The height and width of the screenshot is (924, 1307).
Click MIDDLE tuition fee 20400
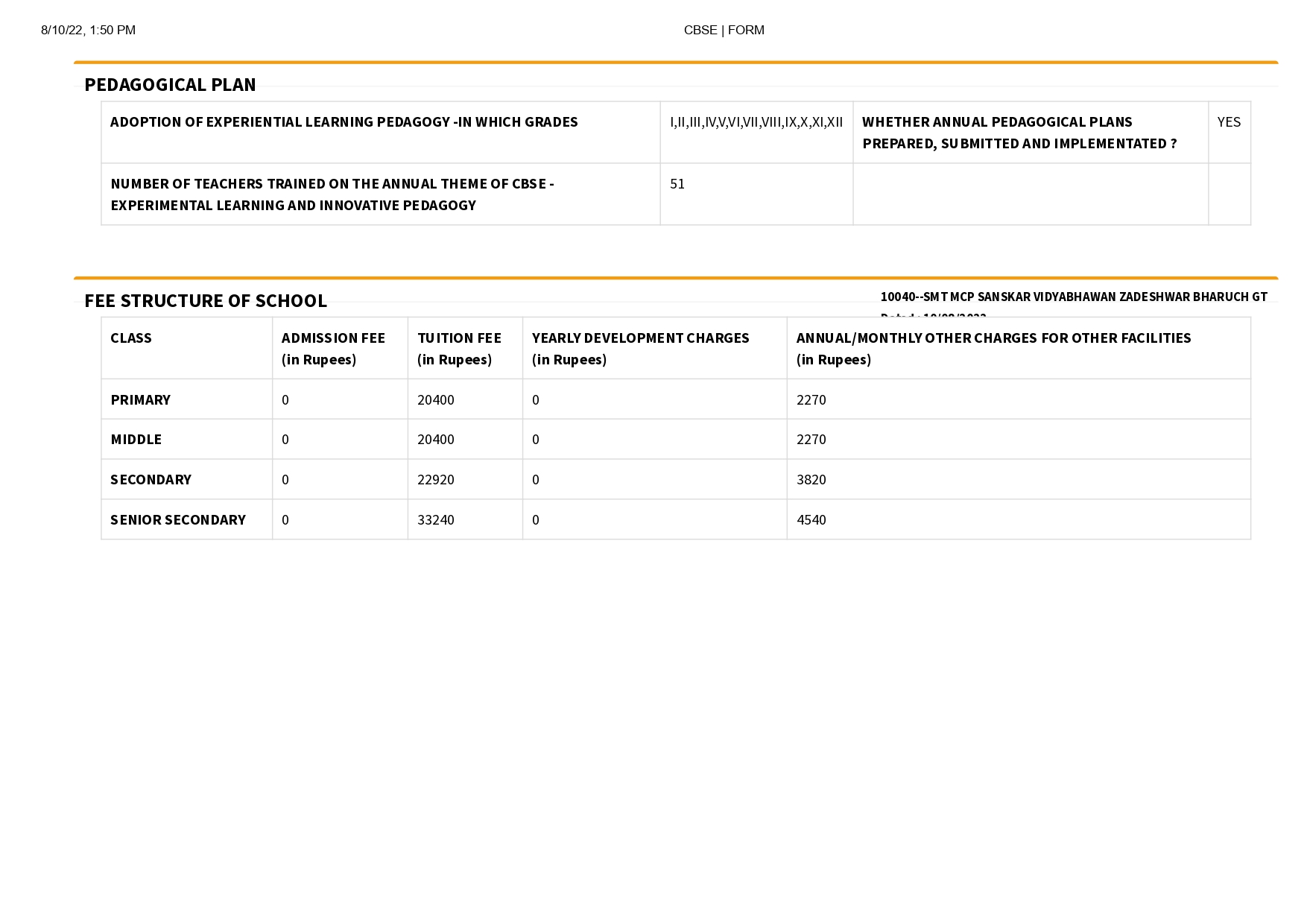point(435,440)
